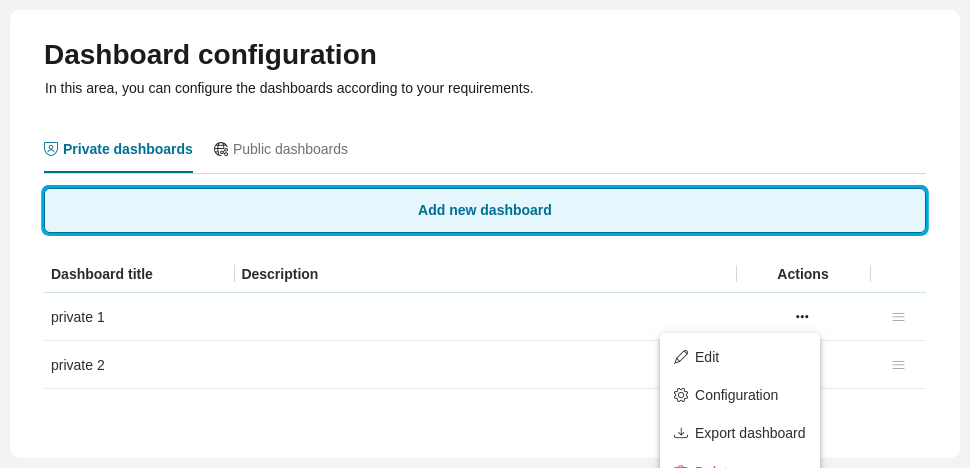Image resolution: width=970 pixels, height=468 pixels.
Task: Click the drag handle icon for private 2
Action: coord(898,365)
